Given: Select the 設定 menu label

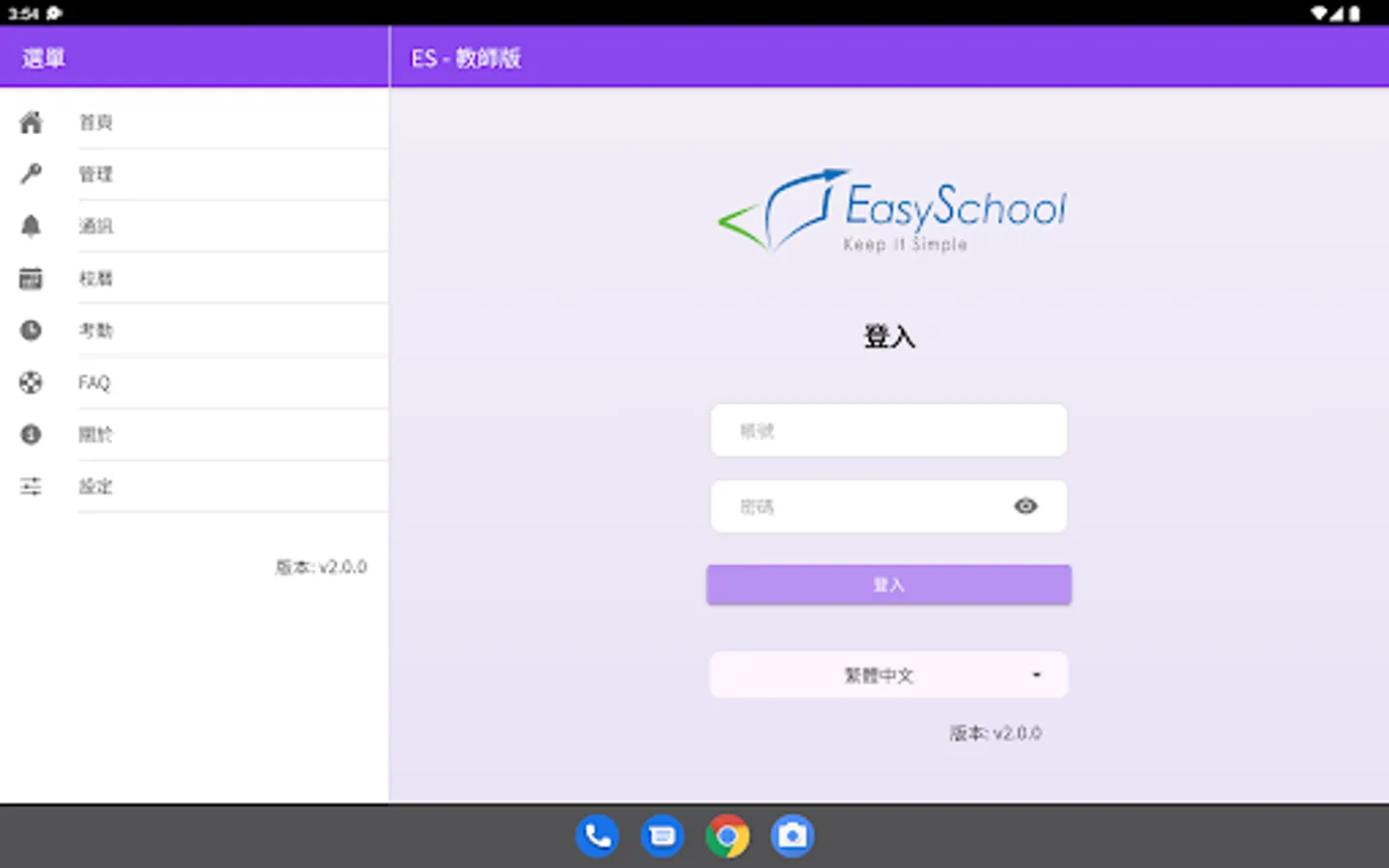Looking at the screenshot, I should point(95,487).
